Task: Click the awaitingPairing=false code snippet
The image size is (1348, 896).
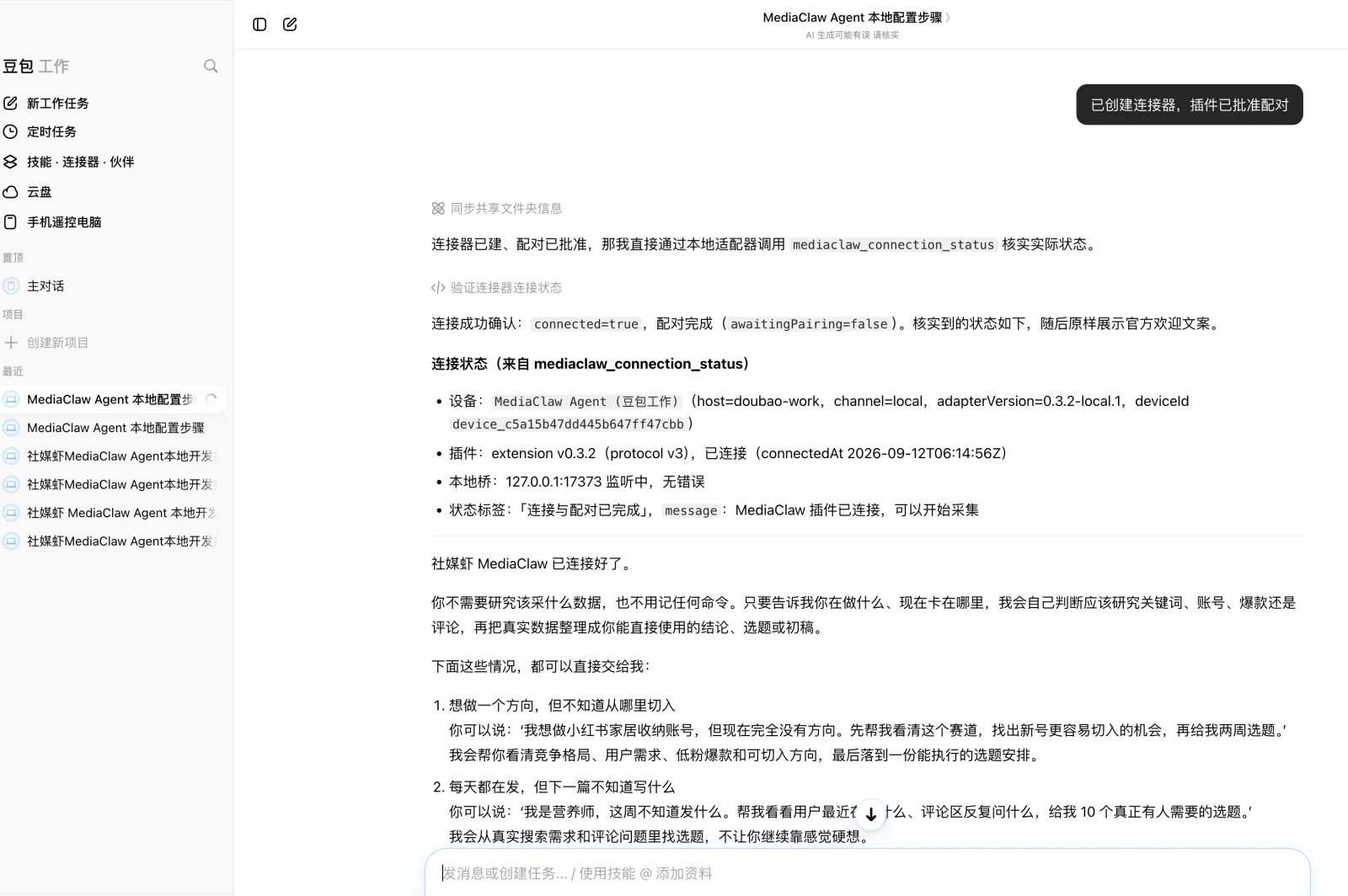Action: point(809,324)
